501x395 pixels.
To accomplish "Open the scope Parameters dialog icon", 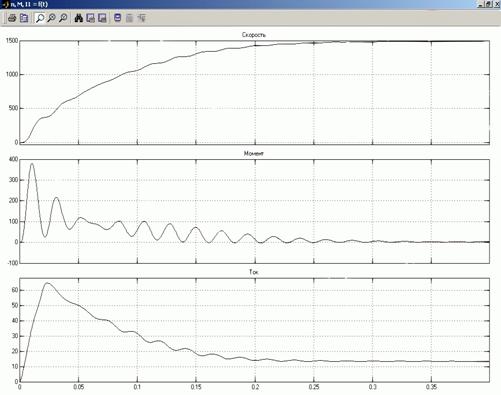I will 24,18.
